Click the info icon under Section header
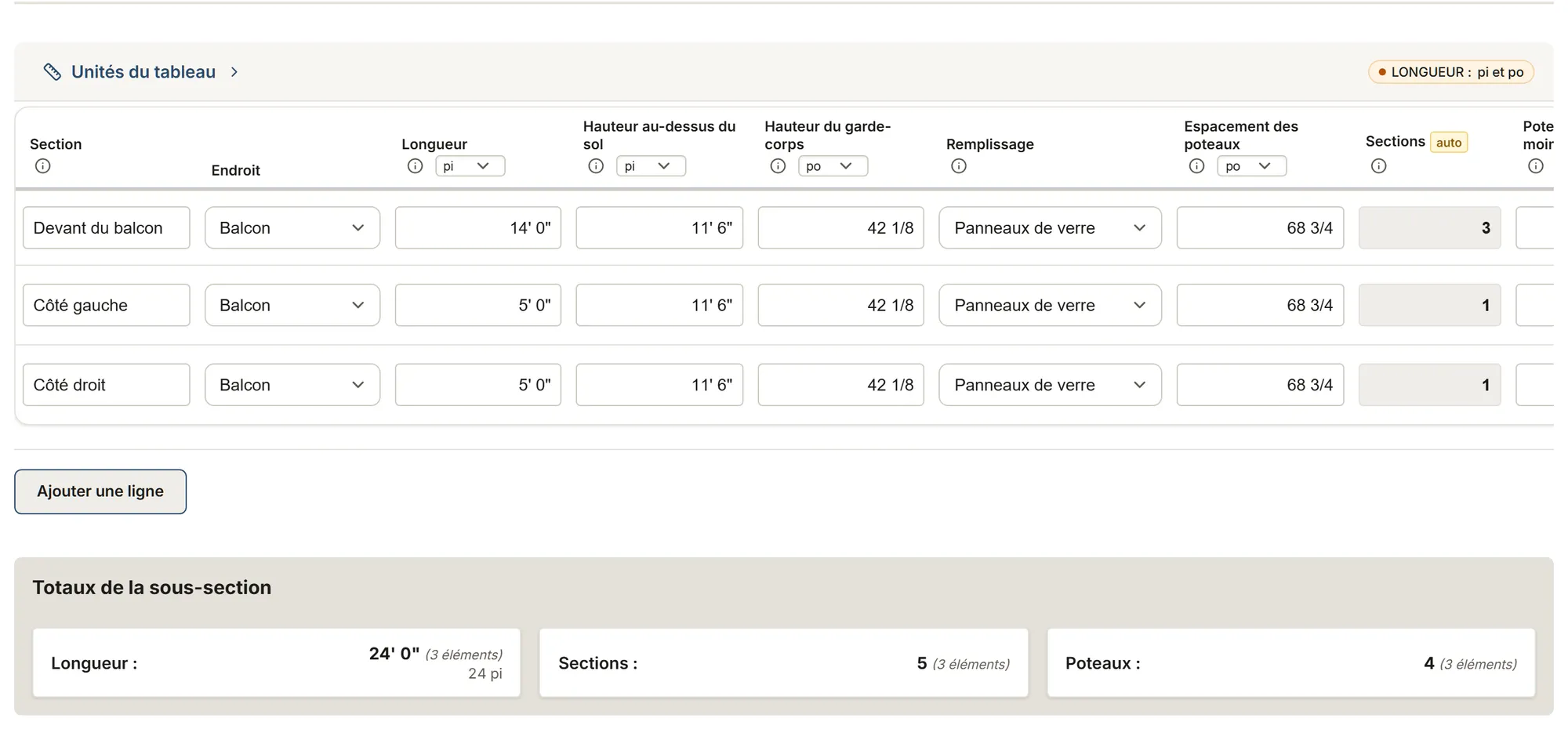Screen dimensions: 1568x729 coord(43,166)
